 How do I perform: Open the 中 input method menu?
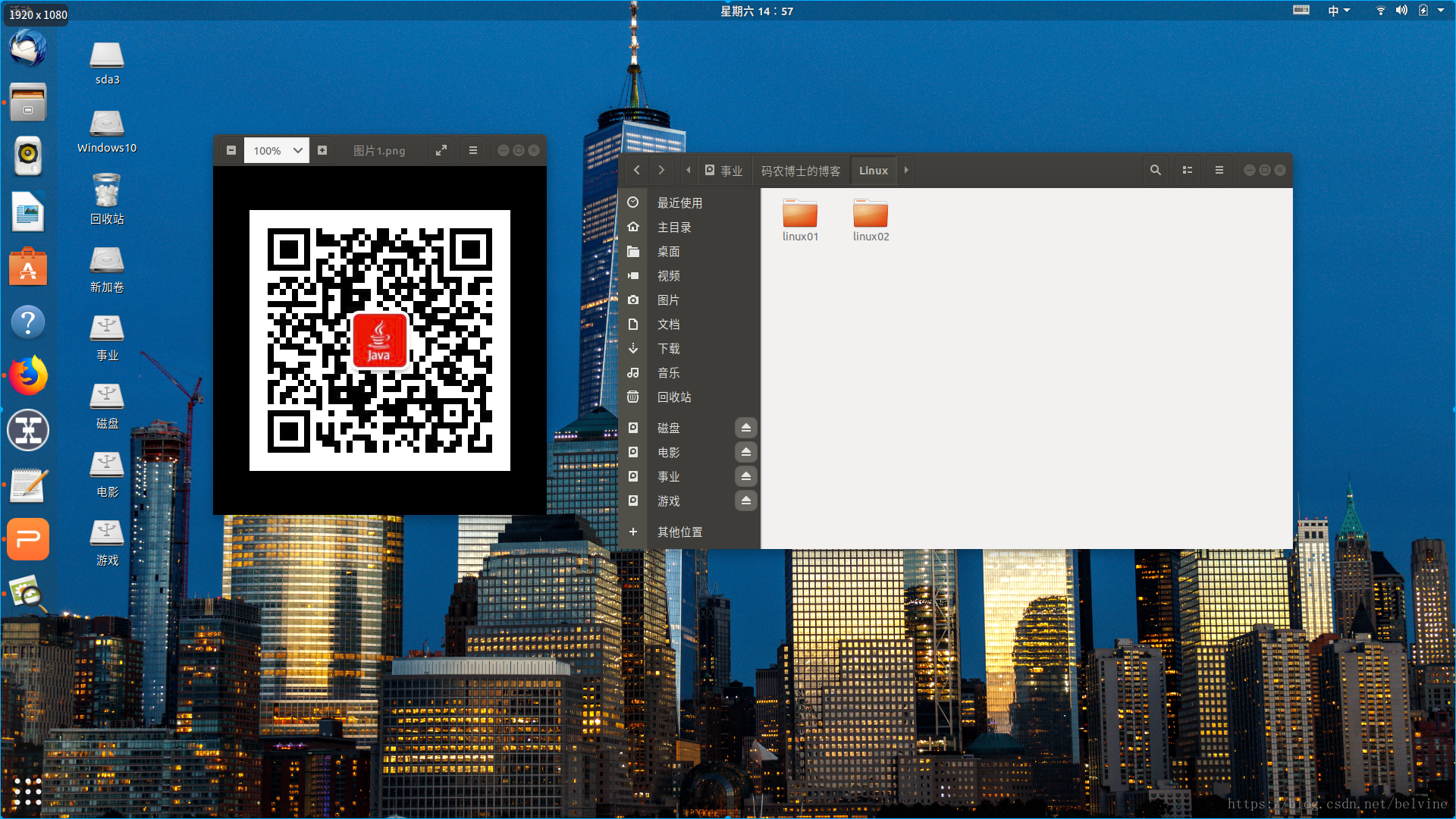[1338, 11]
